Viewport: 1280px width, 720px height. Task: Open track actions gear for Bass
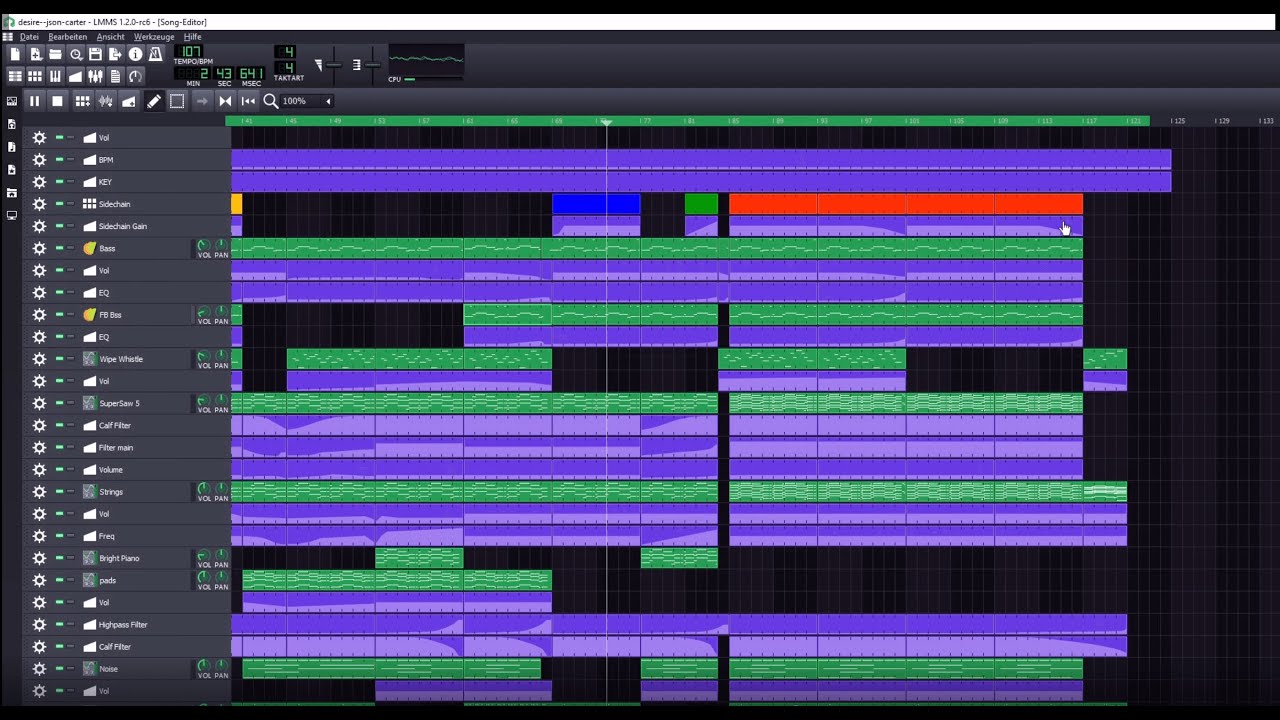[x=39, y=248]
